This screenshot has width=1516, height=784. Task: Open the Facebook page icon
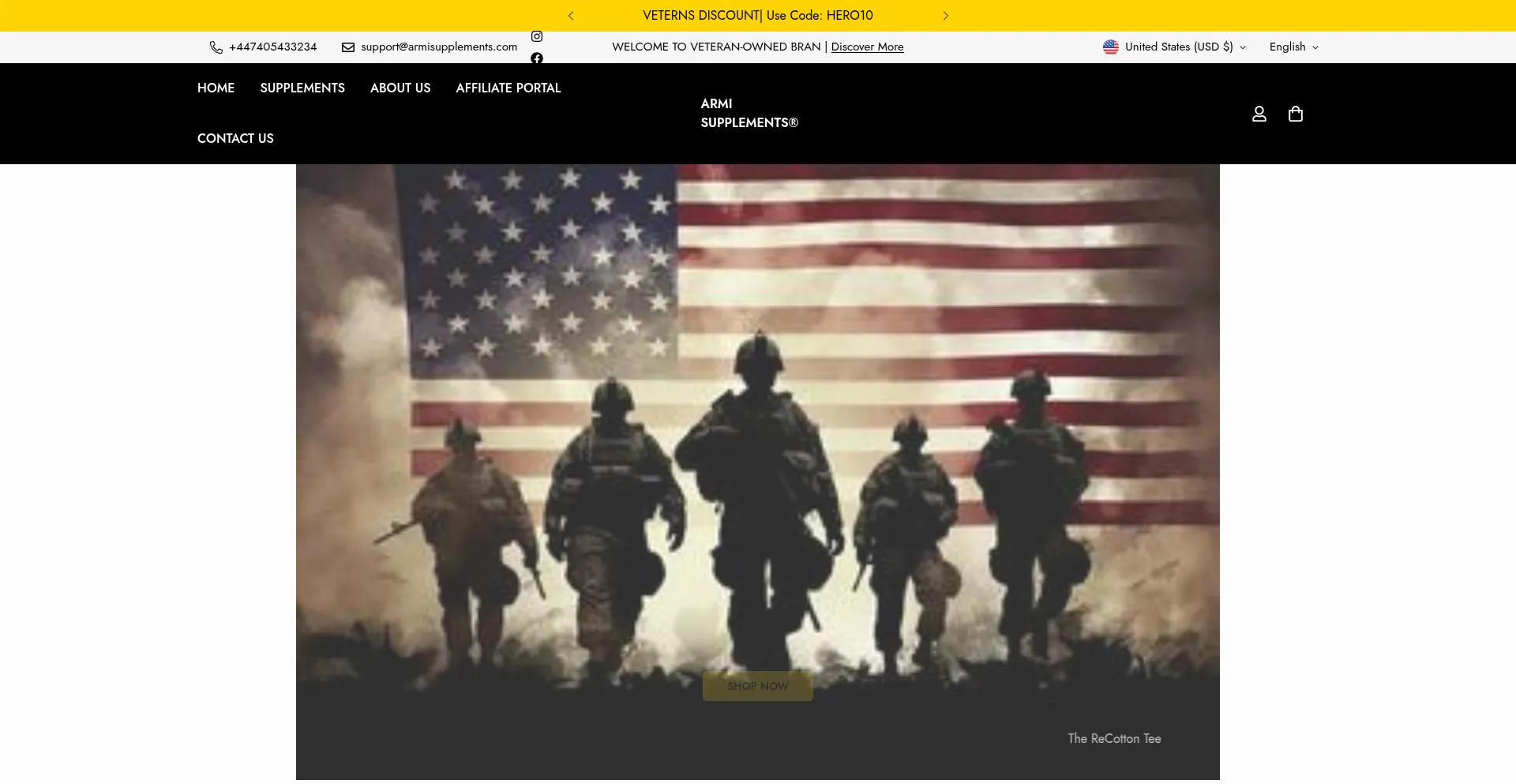coord(537,58)
